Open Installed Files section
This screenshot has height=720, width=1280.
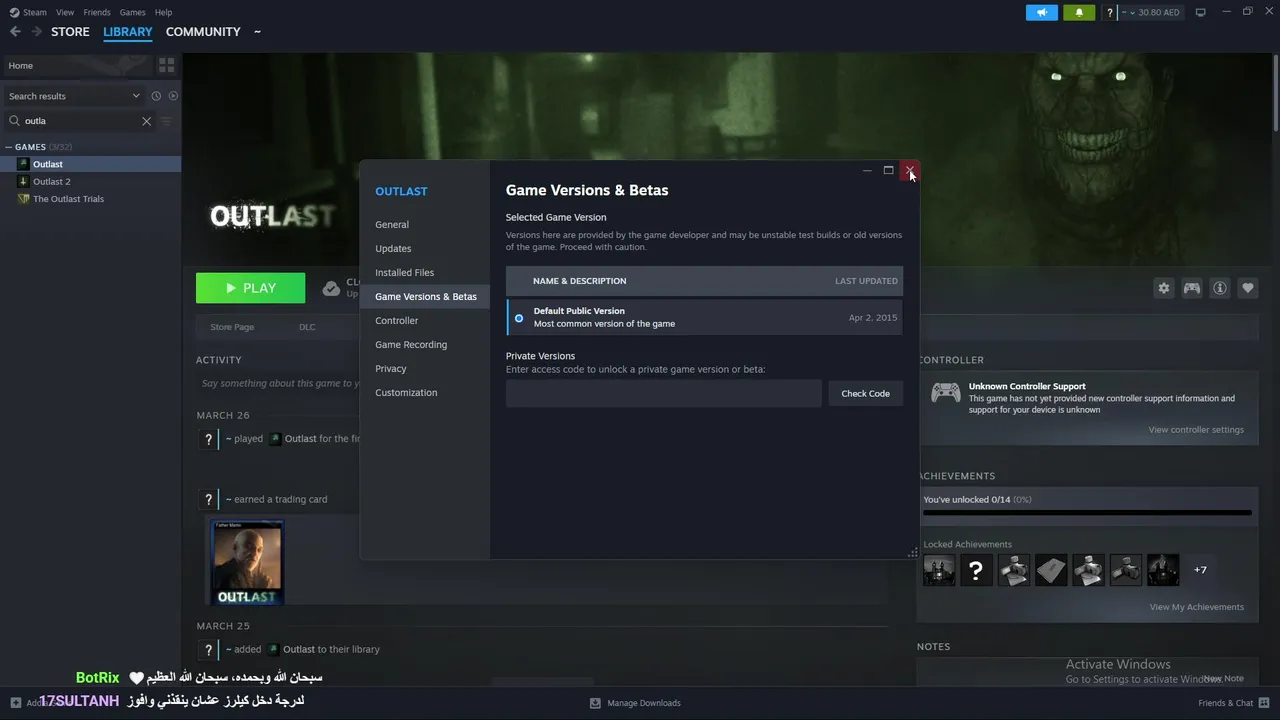pos(425,273)
